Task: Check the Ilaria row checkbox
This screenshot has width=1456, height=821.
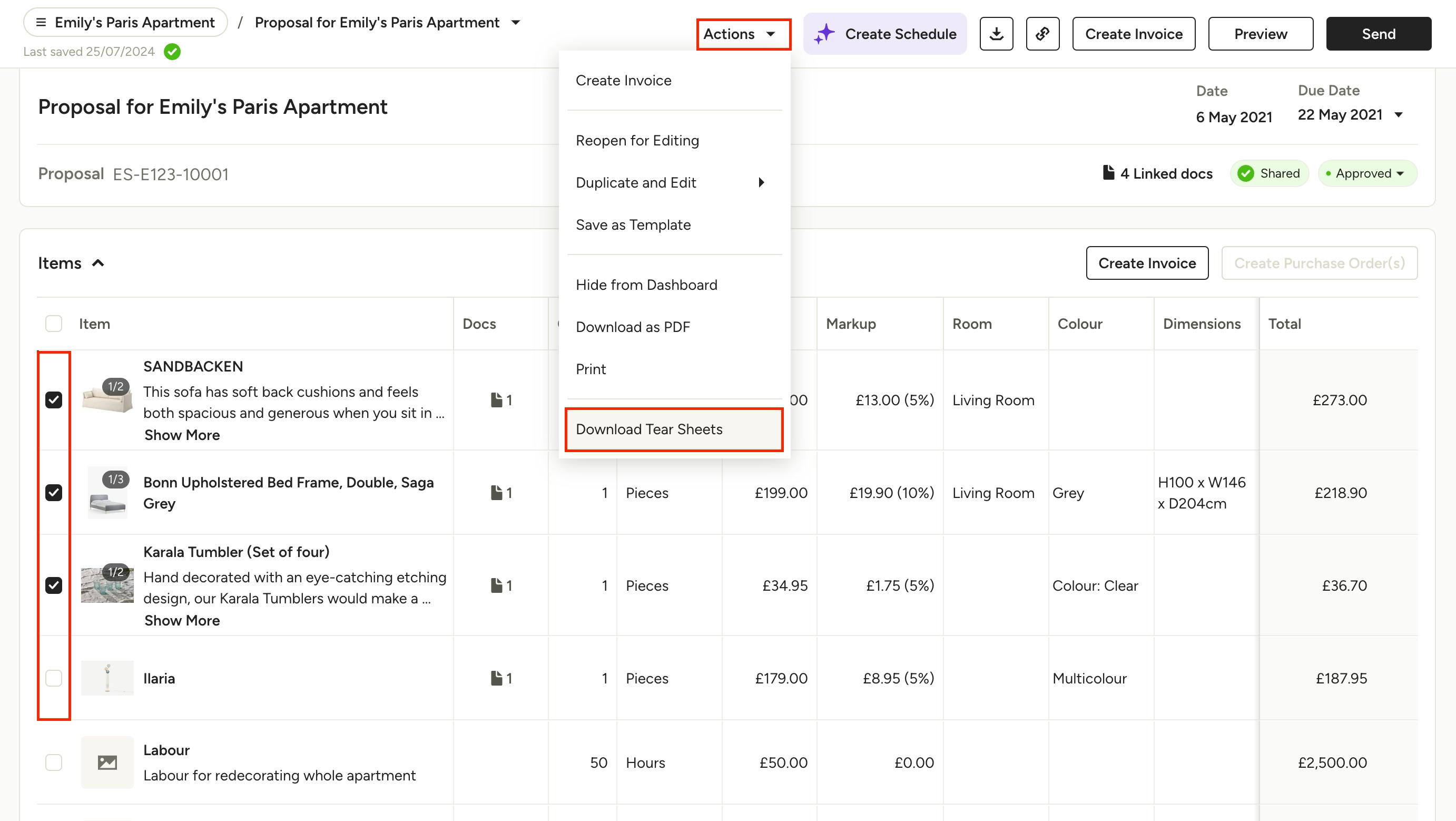Action: [x=54, y=678]
